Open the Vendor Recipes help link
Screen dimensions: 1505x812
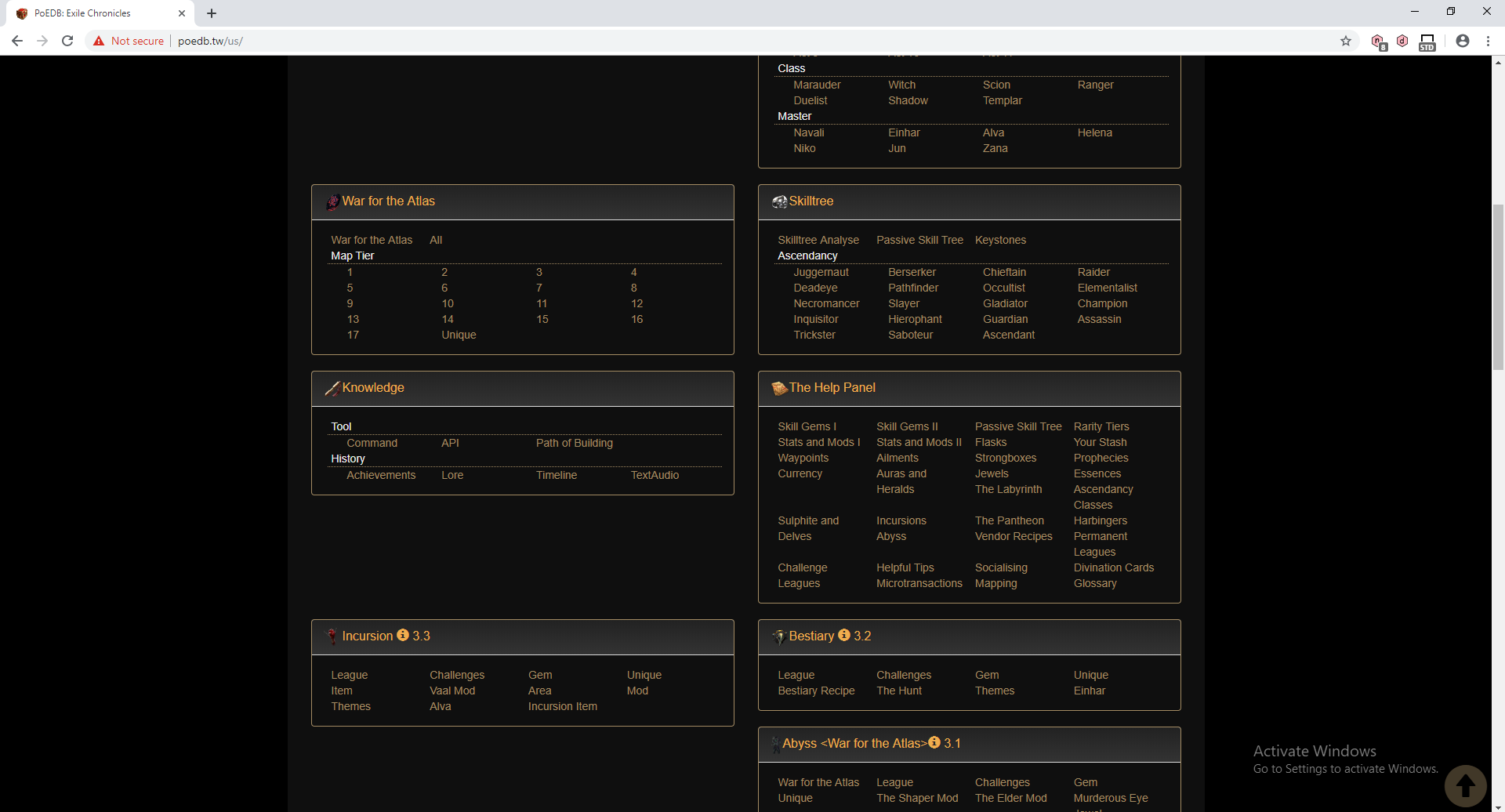pos(1014,536)
